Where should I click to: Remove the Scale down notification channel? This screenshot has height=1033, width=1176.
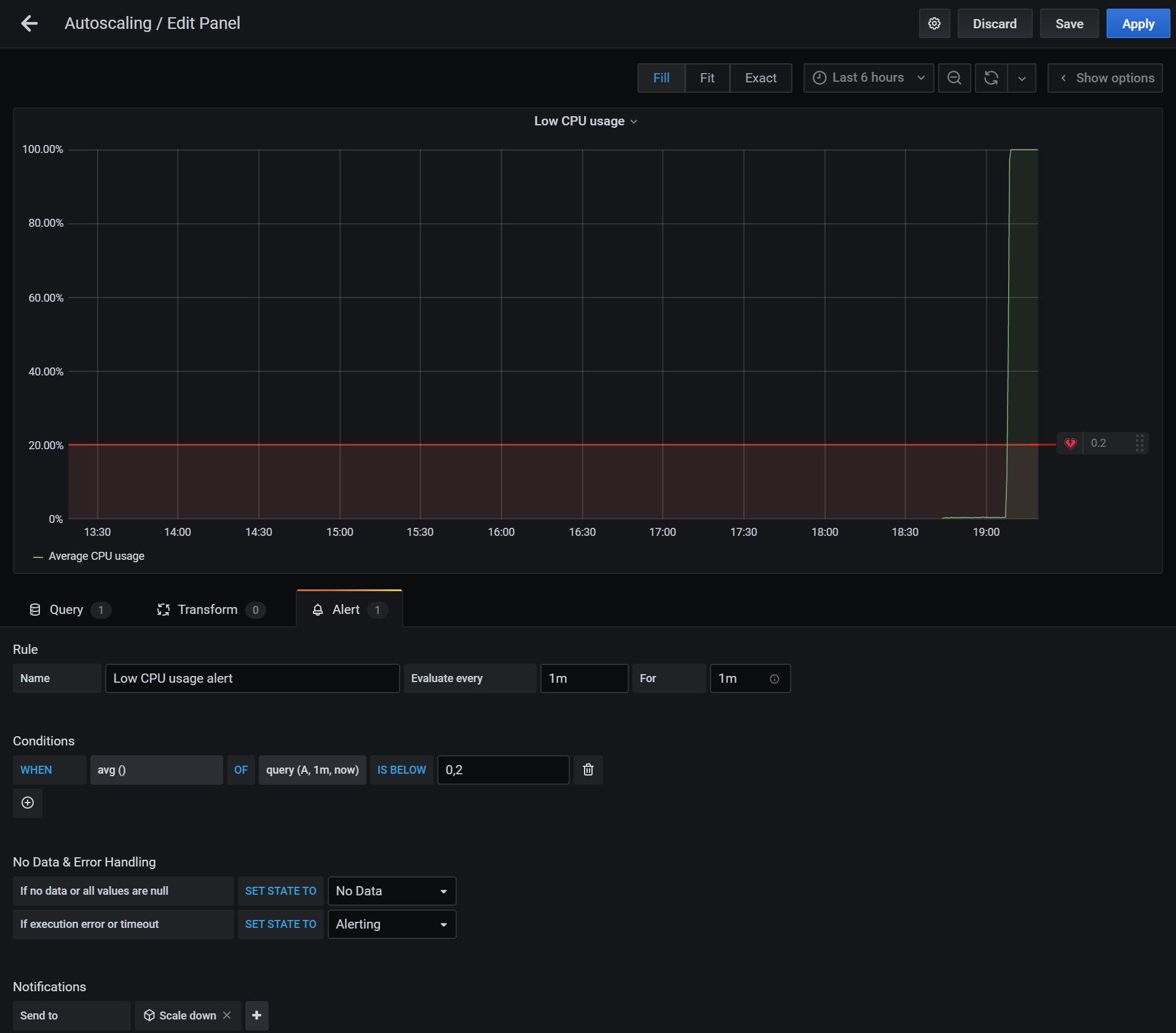pos(227,1015)
